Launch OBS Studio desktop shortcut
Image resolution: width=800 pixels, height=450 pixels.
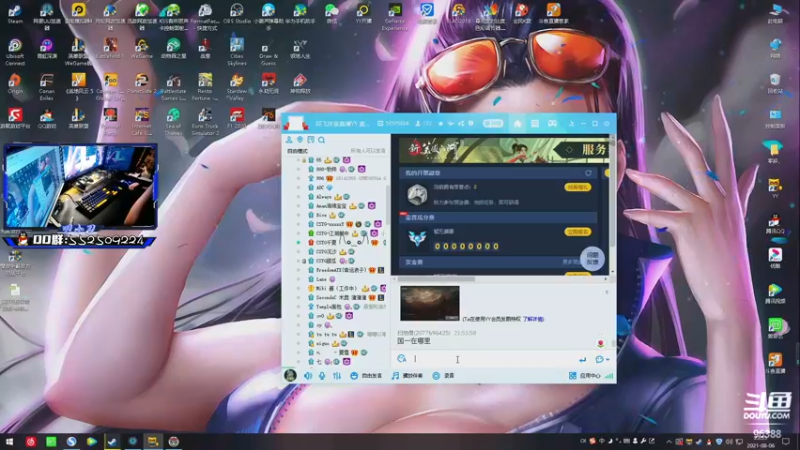237,14
